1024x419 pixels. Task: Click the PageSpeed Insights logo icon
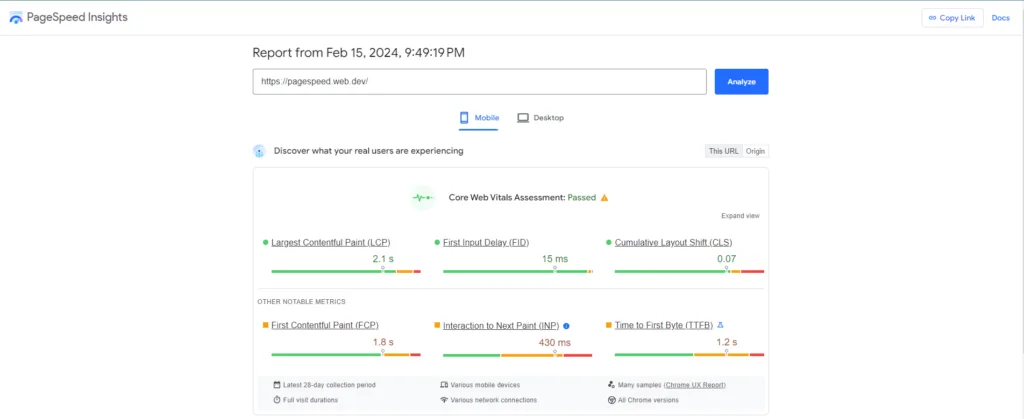16,18
